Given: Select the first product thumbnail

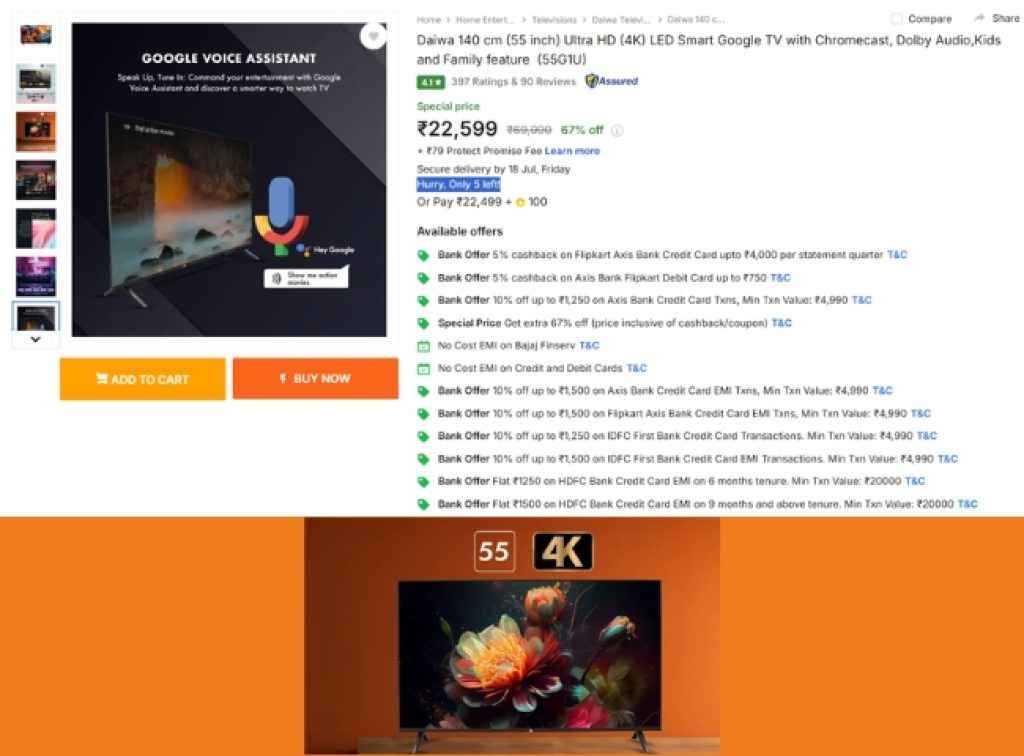Looking at the screenshot, I should (x=36, y=34).
